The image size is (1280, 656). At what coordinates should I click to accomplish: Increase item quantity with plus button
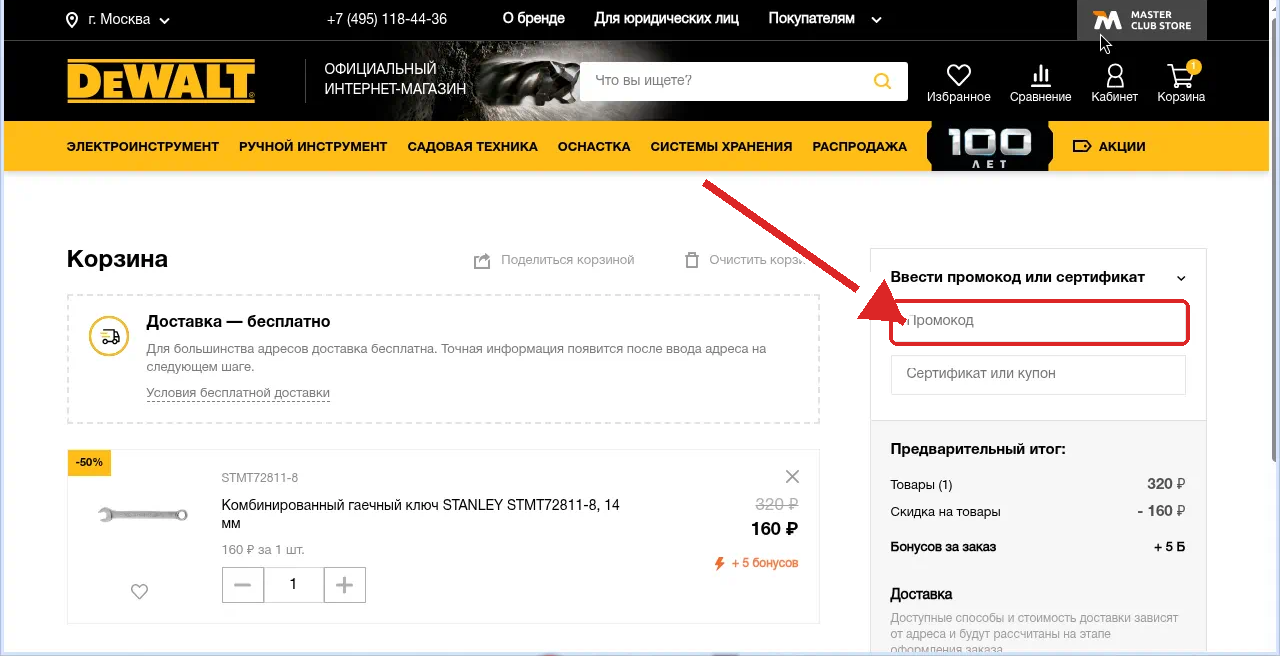[x=345, y=585]
